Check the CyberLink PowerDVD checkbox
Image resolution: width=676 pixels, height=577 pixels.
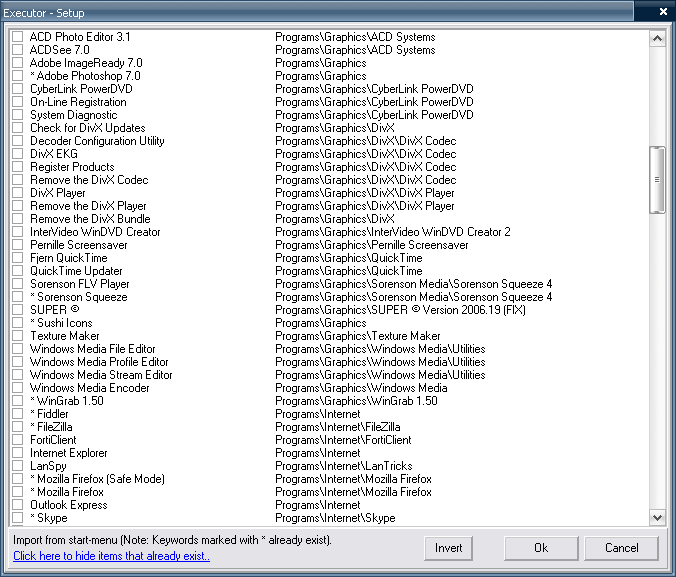coord(18,89)
